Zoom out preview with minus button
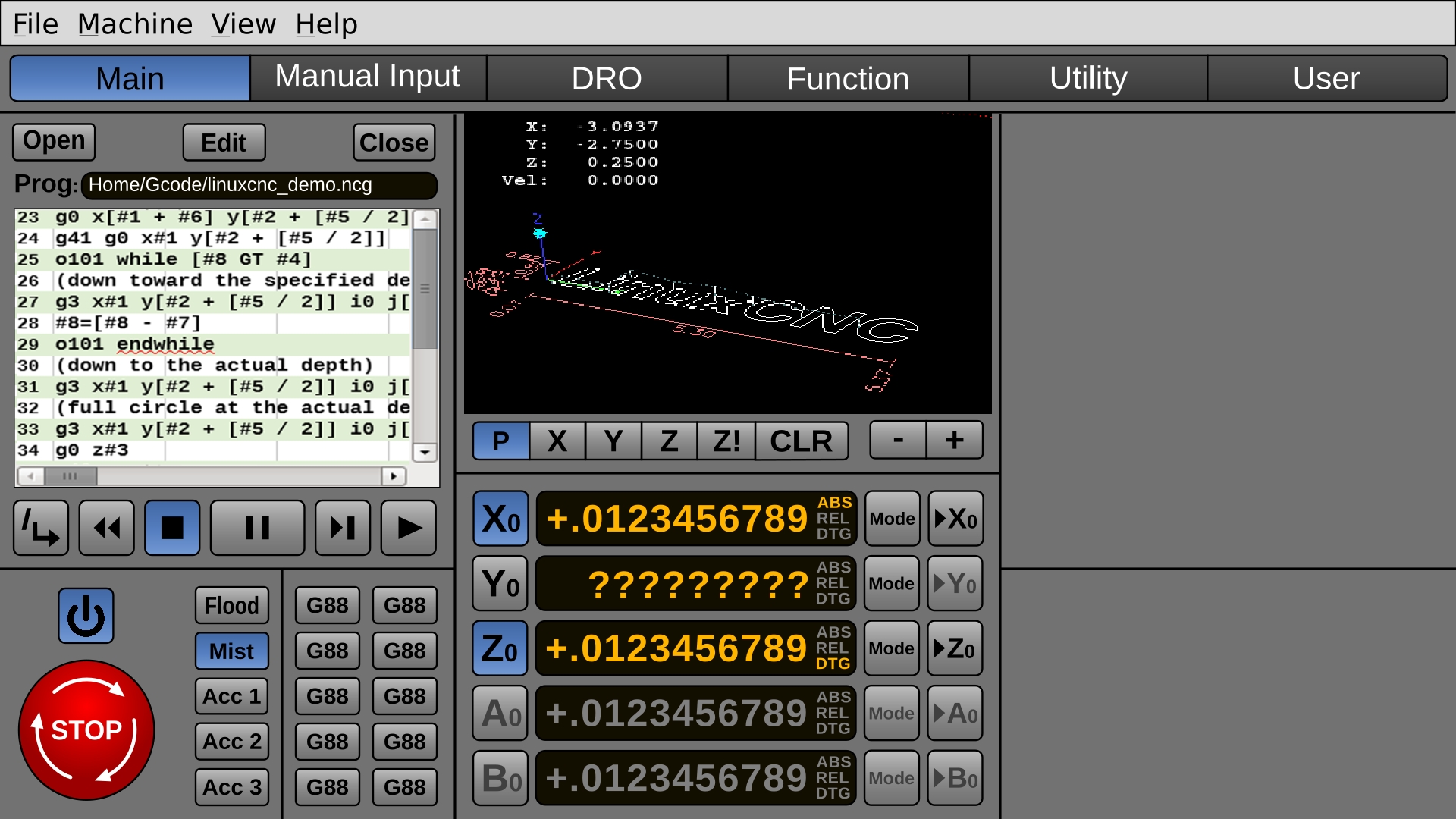1456x819 pixels. 899,441
